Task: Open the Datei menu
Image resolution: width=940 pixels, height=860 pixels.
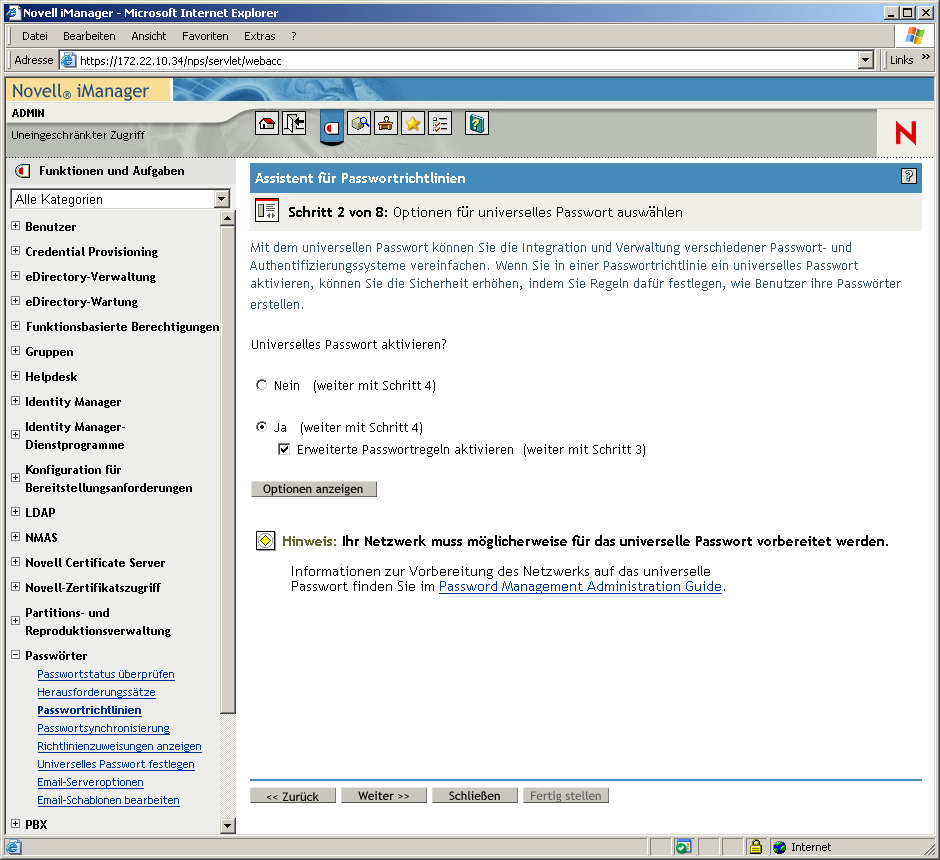Action: click(35, 36)
